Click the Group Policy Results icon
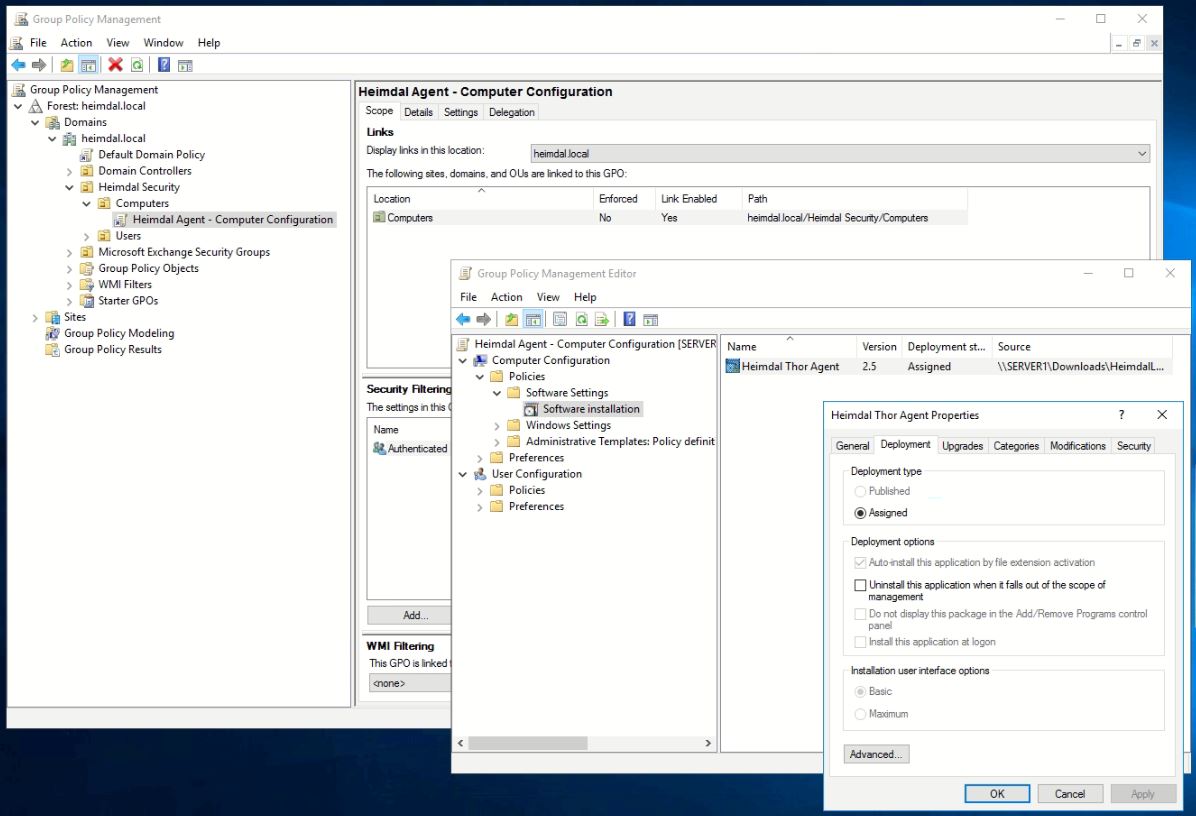Image resolution: width=1196 pixels, height=816 pixels. (53, 349)
